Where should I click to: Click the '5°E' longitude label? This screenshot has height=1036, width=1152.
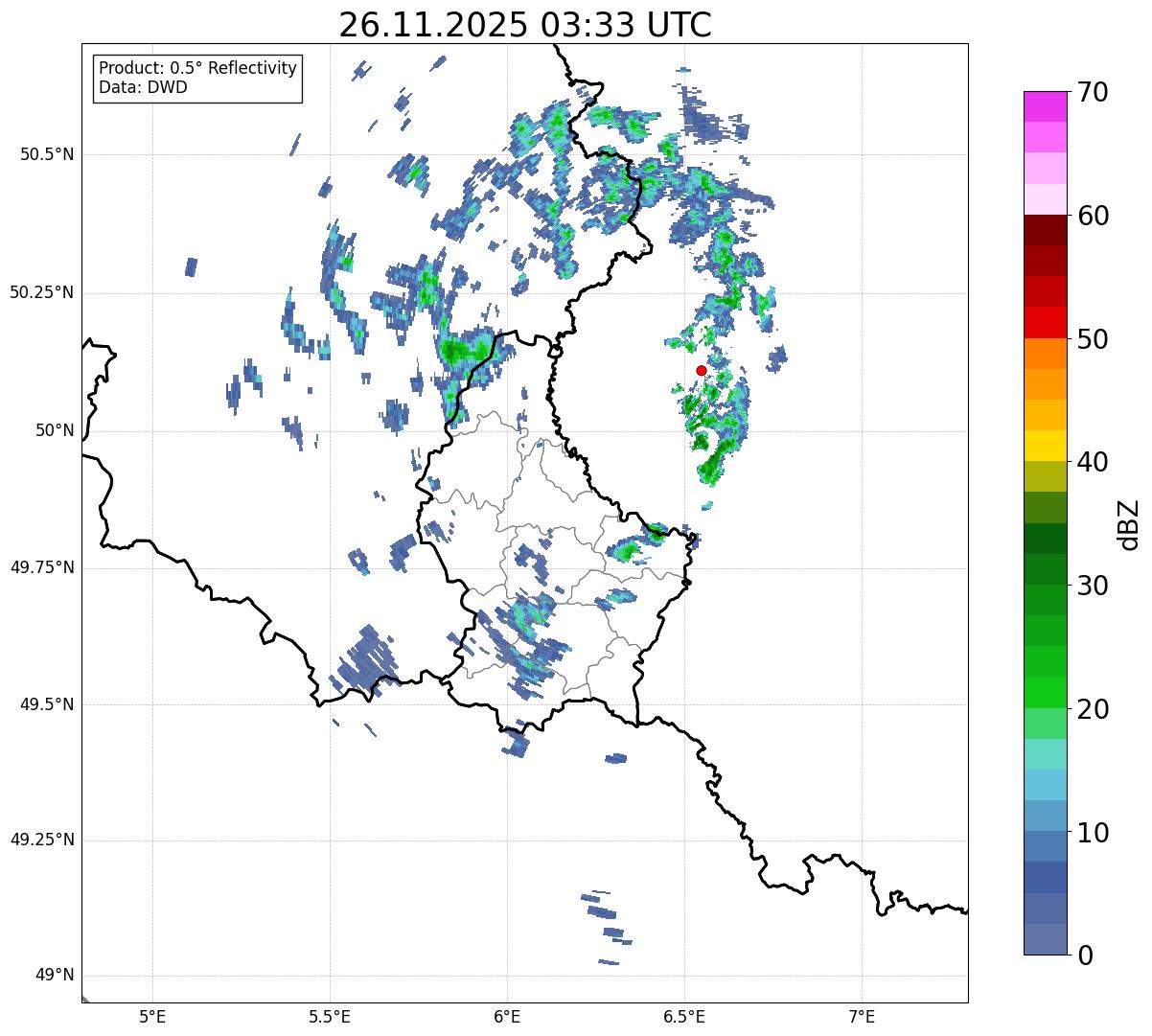point(152,1017)
